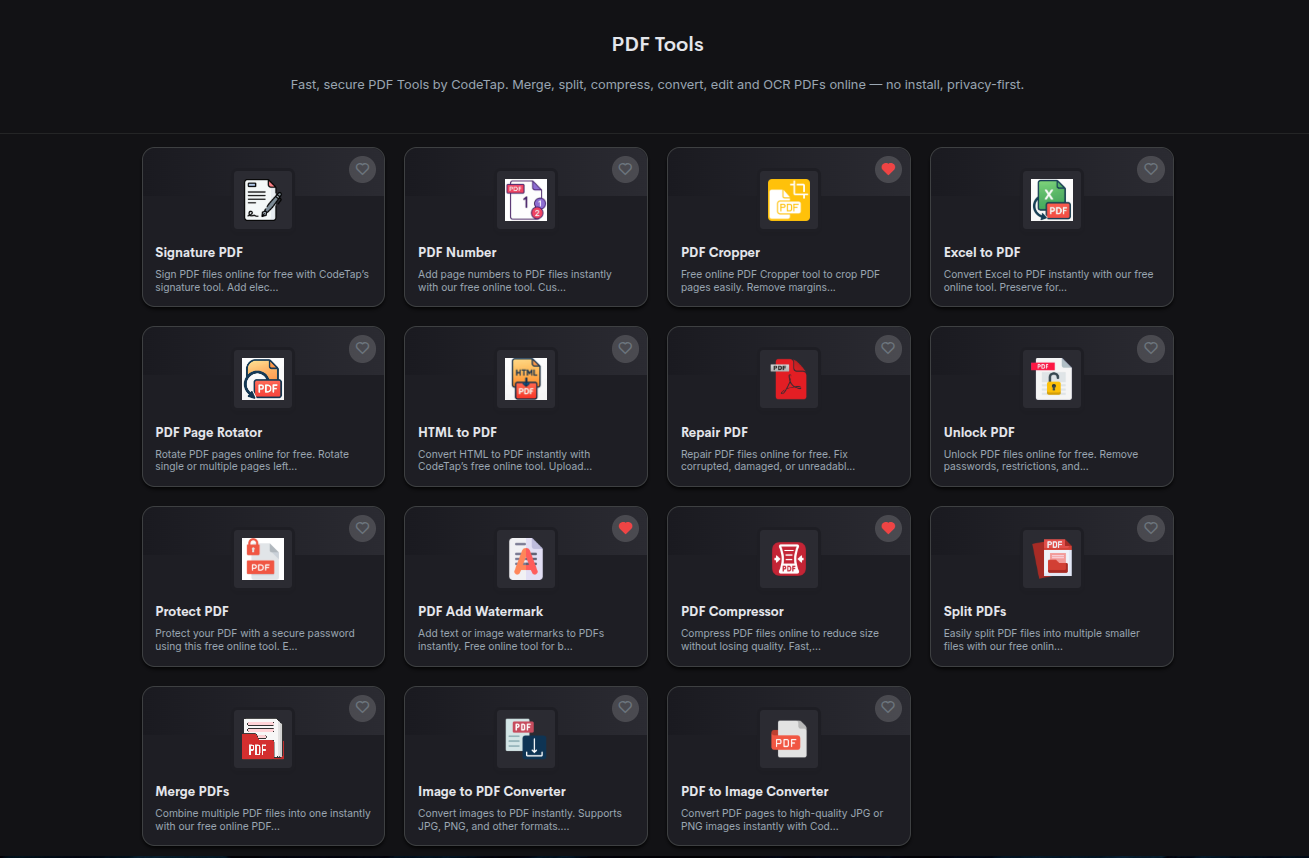Open the HTML to PDF icon
Image resolution: width=1309 pixels, height=858 pixels.
tap(526, 379)
